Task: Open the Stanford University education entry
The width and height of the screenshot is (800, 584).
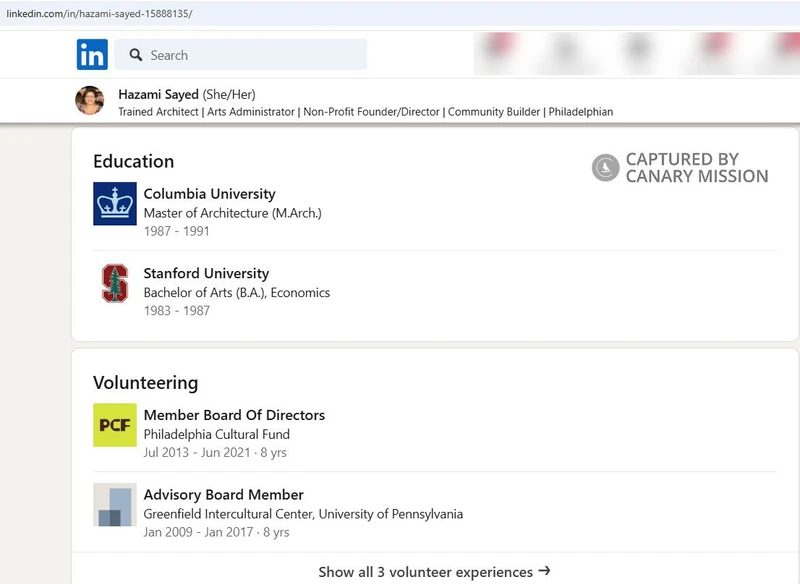Action: click(207, 273)
